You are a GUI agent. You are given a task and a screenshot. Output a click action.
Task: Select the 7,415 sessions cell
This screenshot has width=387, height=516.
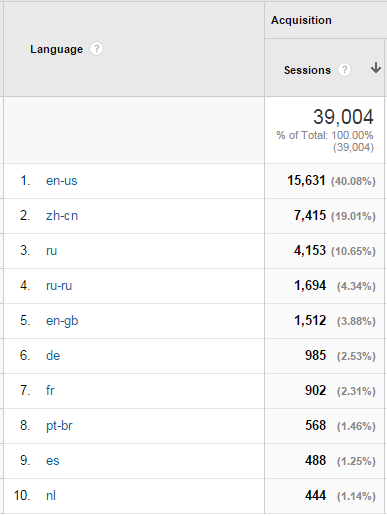pyautogui.click(x=310, y=215)
